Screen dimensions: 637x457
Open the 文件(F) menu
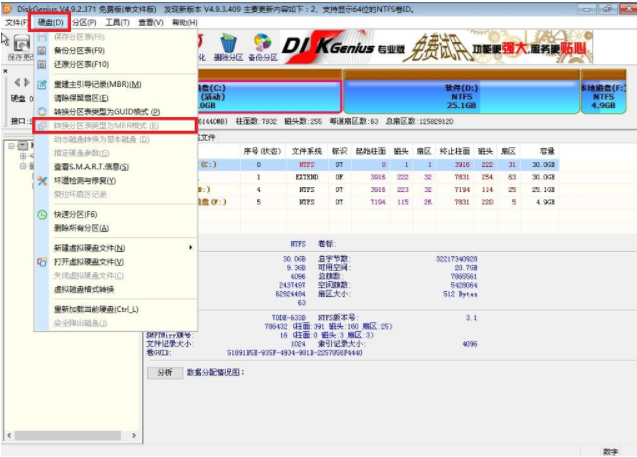16,22
